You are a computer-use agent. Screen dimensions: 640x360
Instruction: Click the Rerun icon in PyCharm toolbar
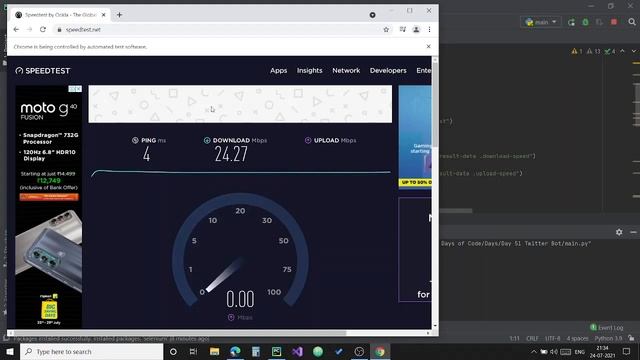571,22
